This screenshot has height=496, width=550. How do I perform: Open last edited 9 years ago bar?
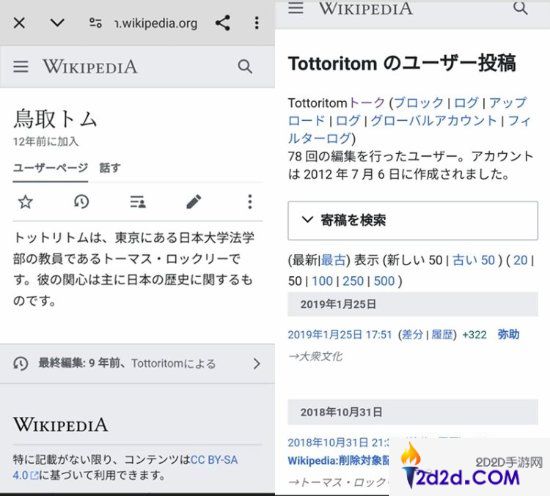coord(138,364)
